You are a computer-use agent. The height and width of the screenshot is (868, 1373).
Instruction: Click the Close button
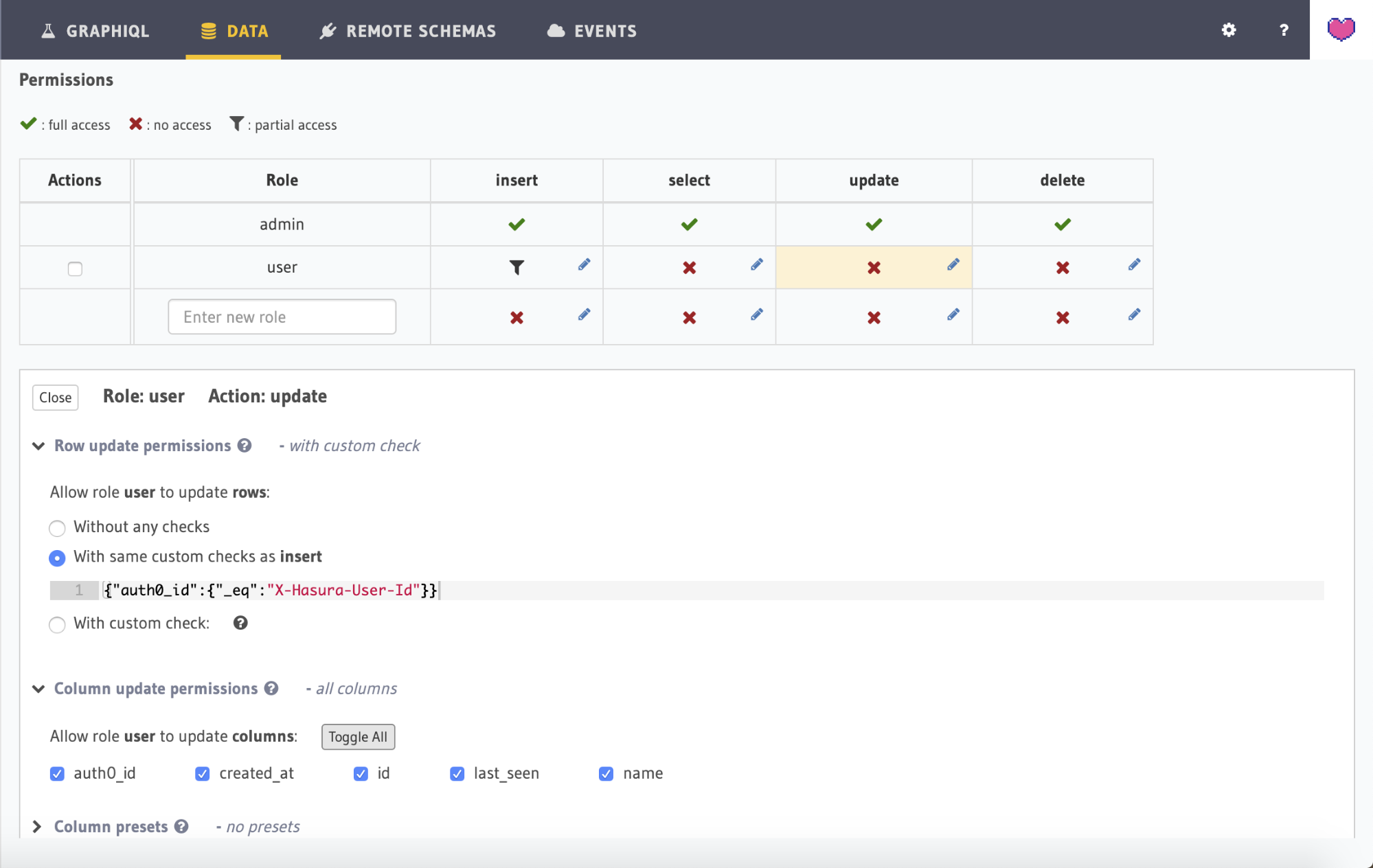[54, 396]
